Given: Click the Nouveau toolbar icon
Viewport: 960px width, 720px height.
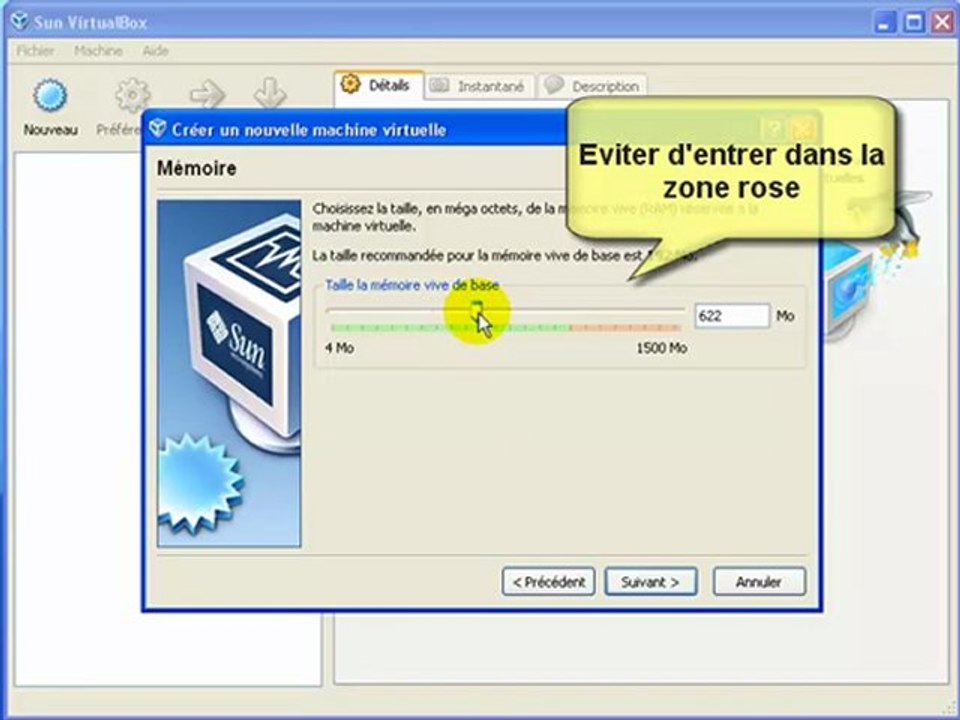Looking at the screenshot, I should 50,96.
